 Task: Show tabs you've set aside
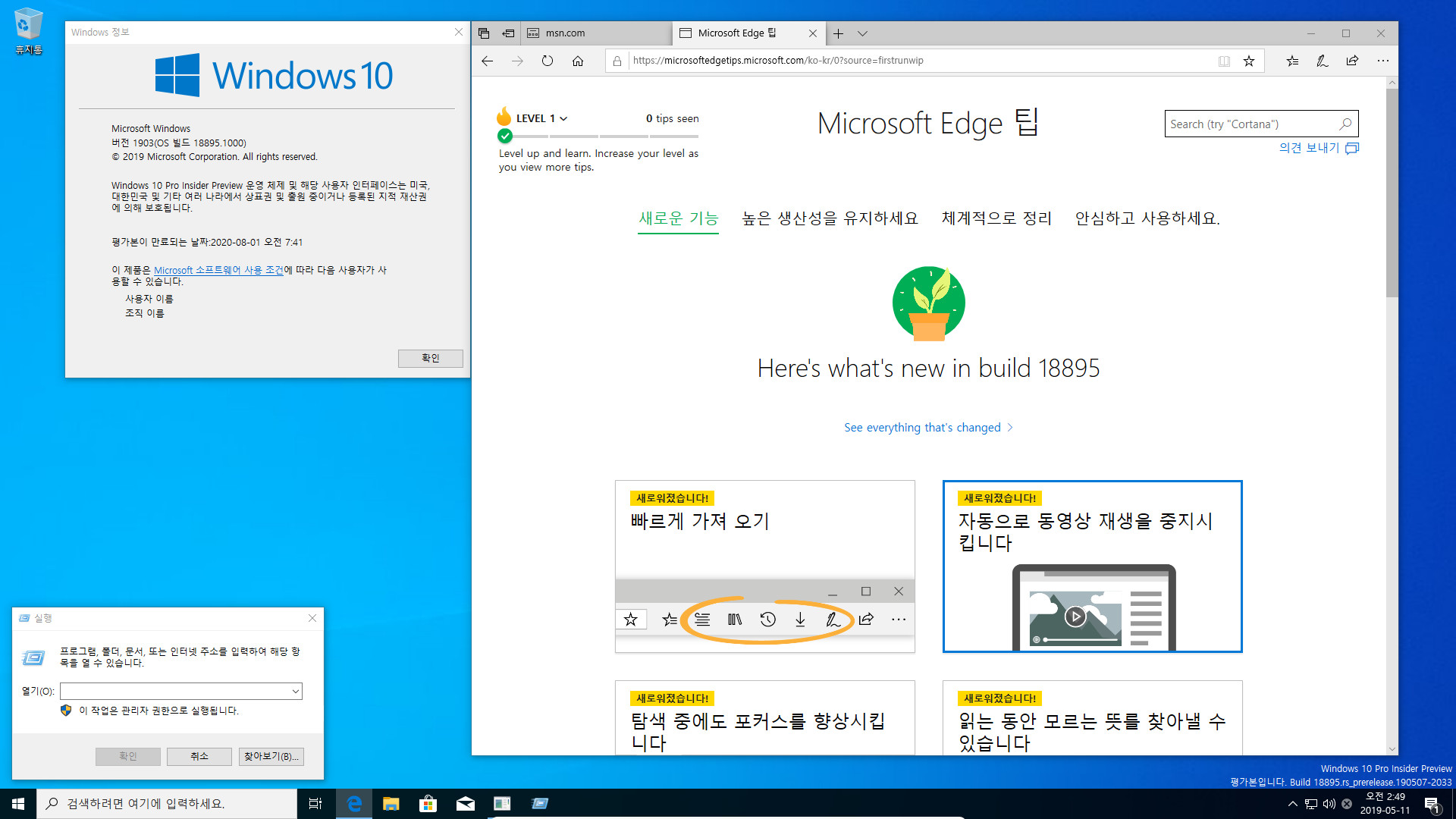coord(484,33)
